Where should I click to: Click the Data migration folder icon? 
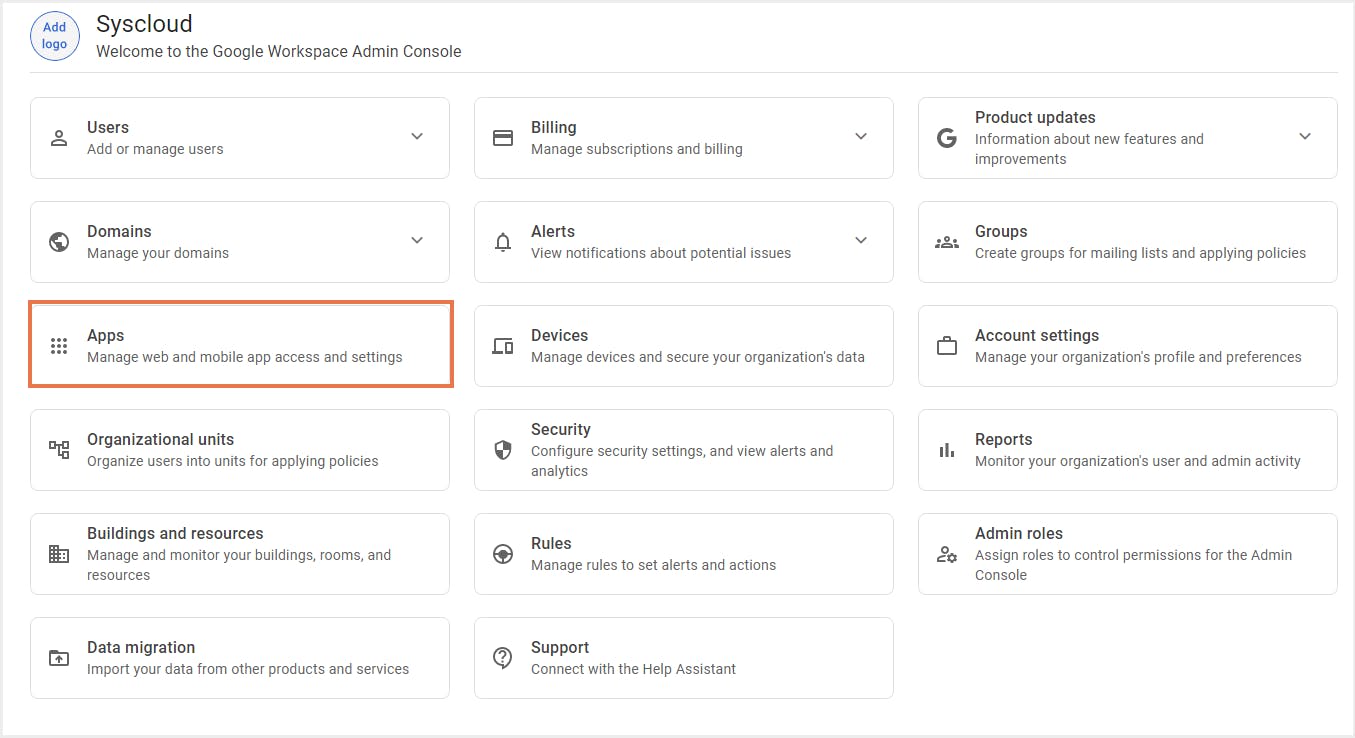tap(59, 658)
